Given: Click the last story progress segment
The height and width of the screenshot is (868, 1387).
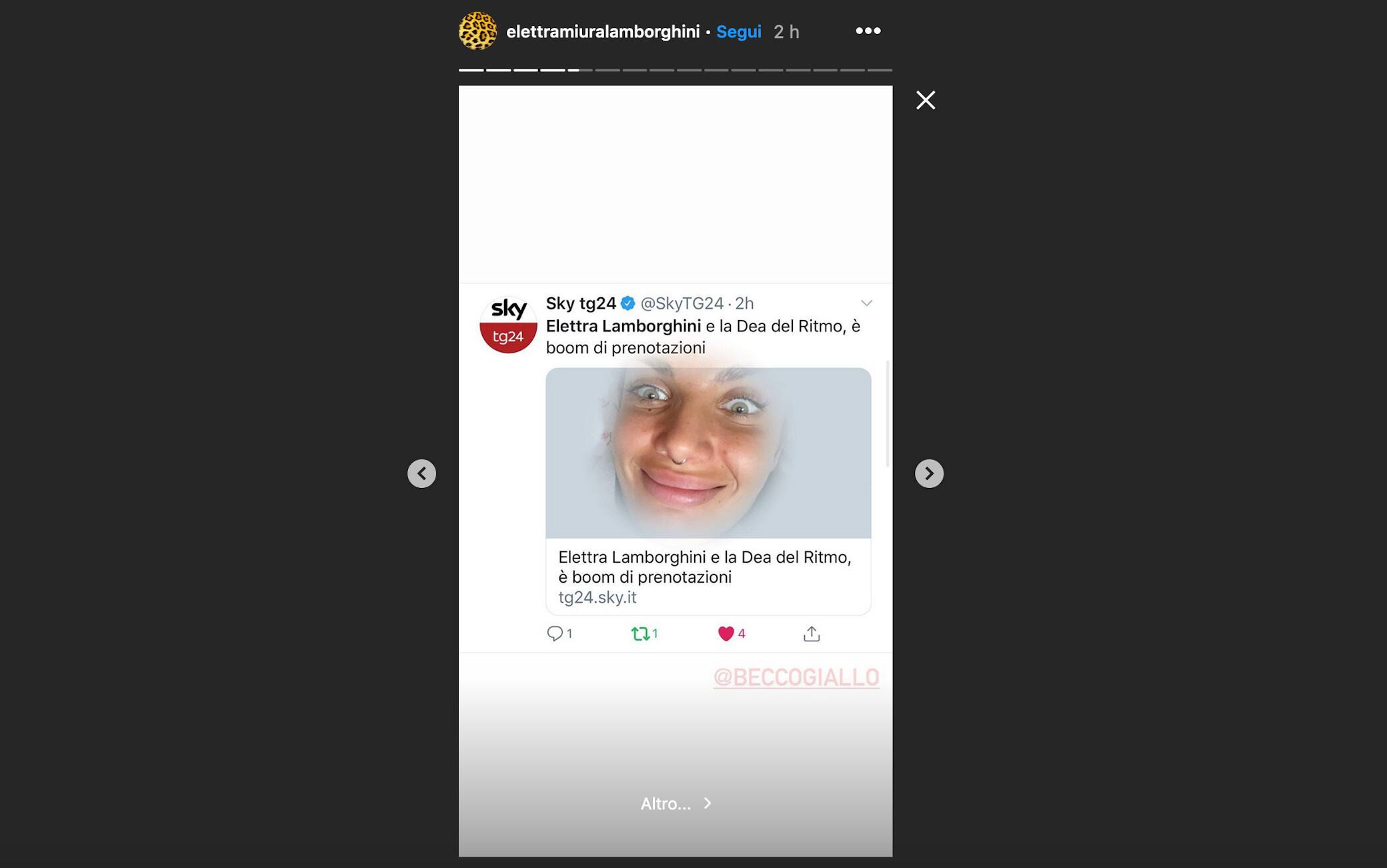Looking at the screenshot, I should click(x=880, y=70).
